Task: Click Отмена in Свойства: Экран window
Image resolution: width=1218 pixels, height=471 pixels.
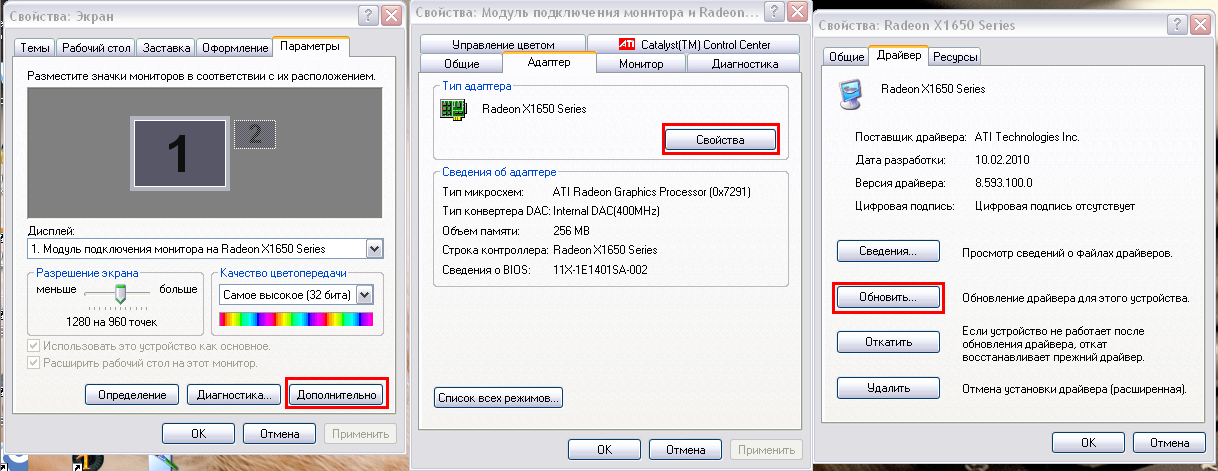Action: pyautogui.click(x=280, y=434)
